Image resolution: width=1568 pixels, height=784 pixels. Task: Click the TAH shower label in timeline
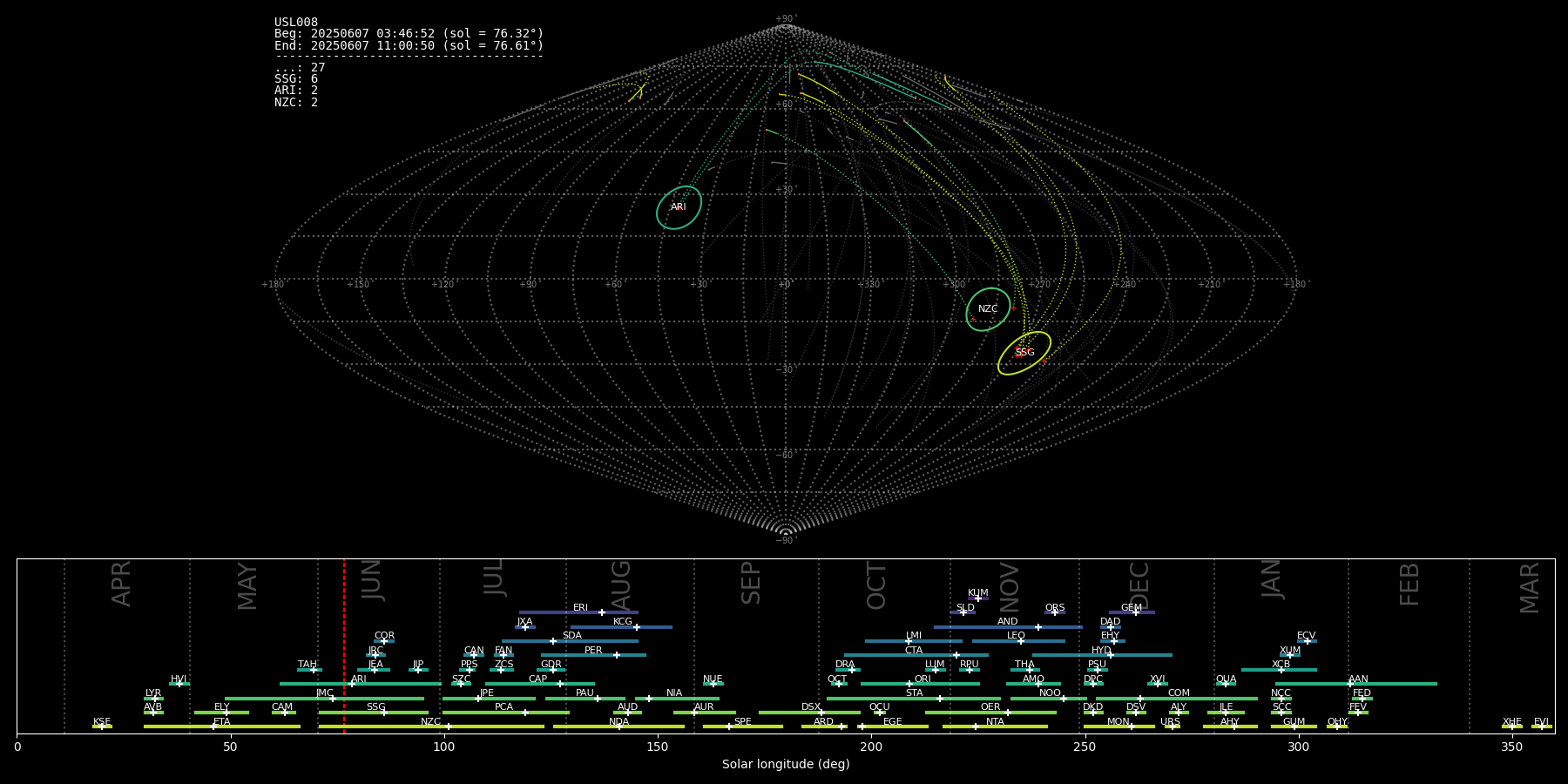click(x=308, y=665)
